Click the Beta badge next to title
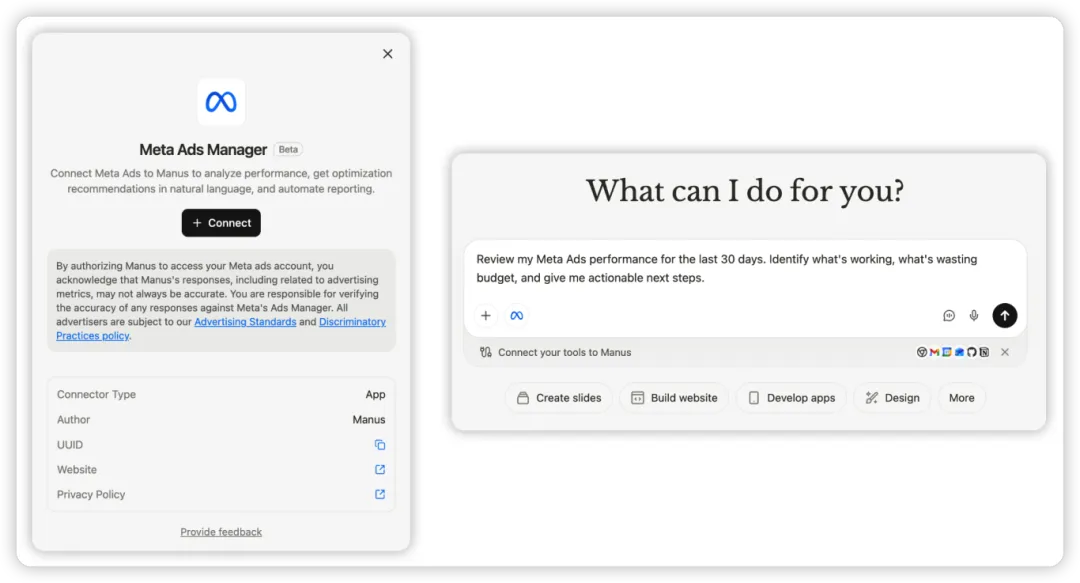The height and width of the screenshot is (583, 1080). (289, 150)
